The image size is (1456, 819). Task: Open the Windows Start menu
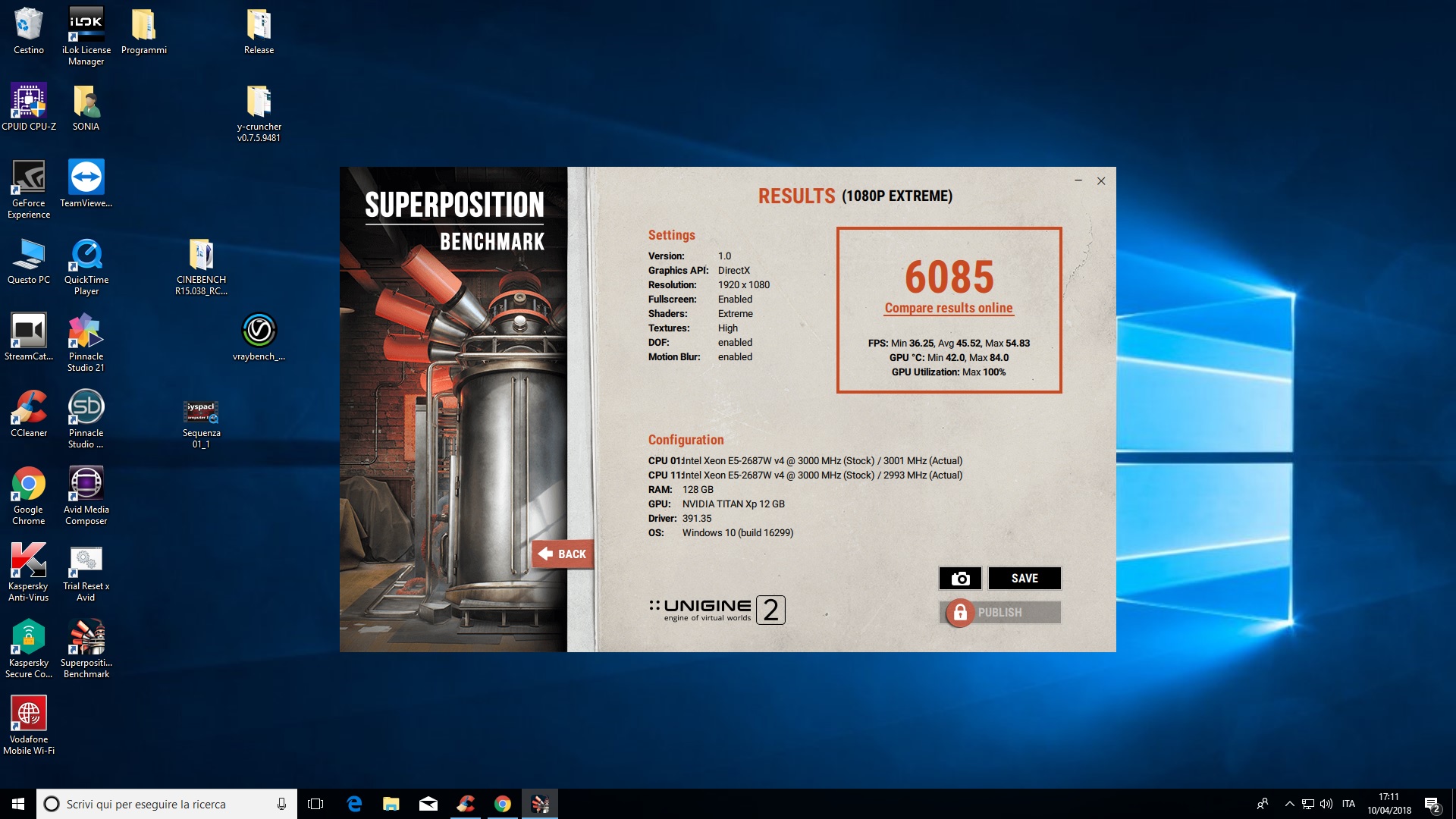coord(18,804)
